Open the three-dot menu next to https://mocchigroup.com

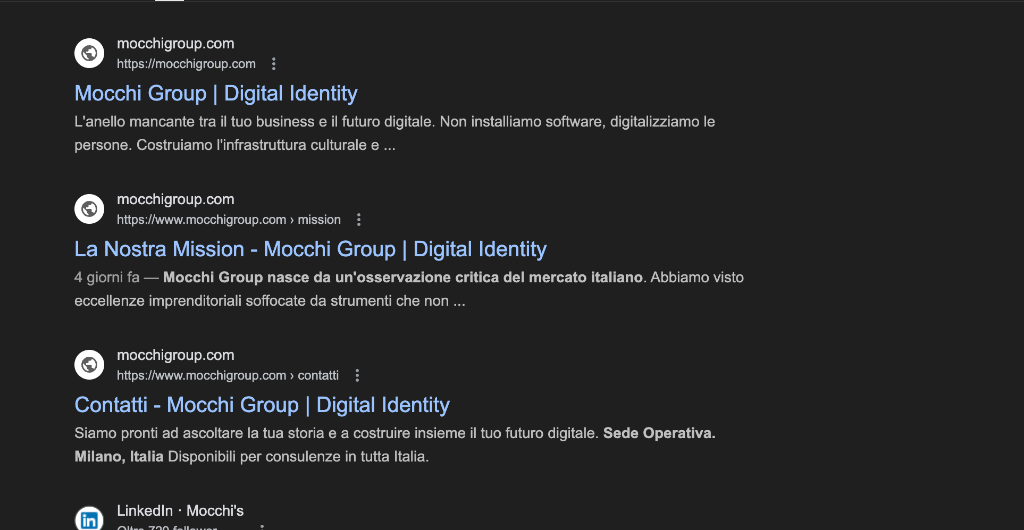coord(274,64)
